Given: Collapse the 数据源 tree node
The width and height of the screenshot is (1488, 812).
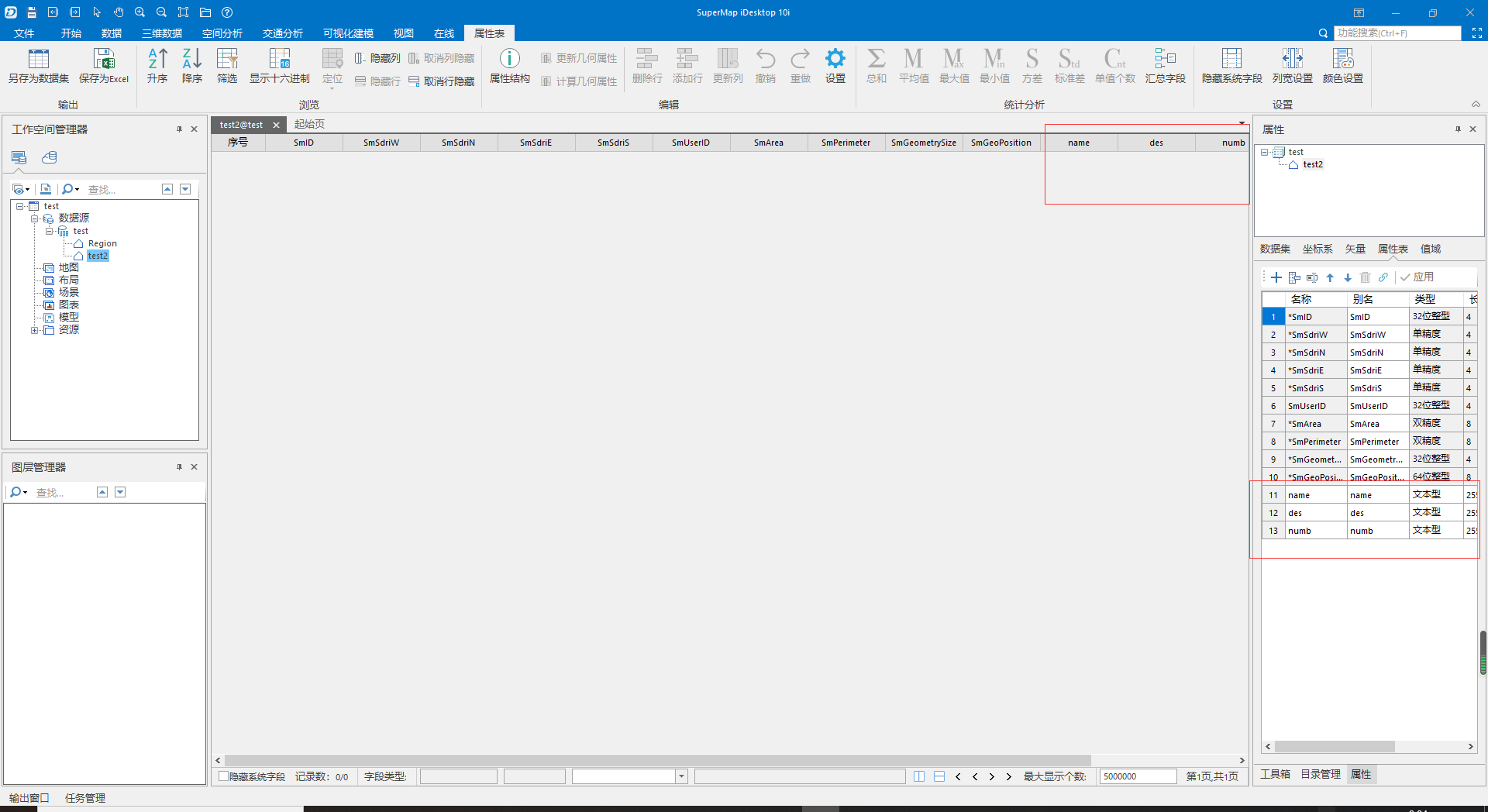Looking at the screenshot, I should (34, 218).
